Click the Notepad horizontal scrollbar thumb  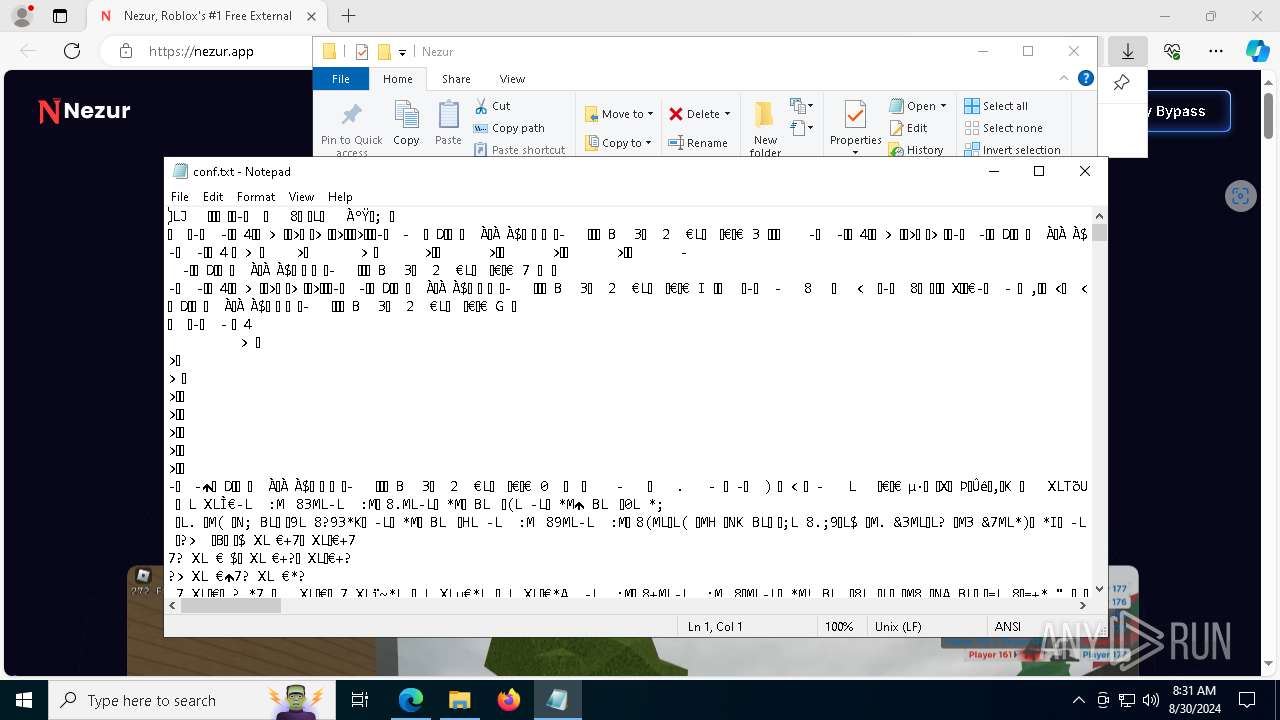pyautogui.click(x=231, y=605)
